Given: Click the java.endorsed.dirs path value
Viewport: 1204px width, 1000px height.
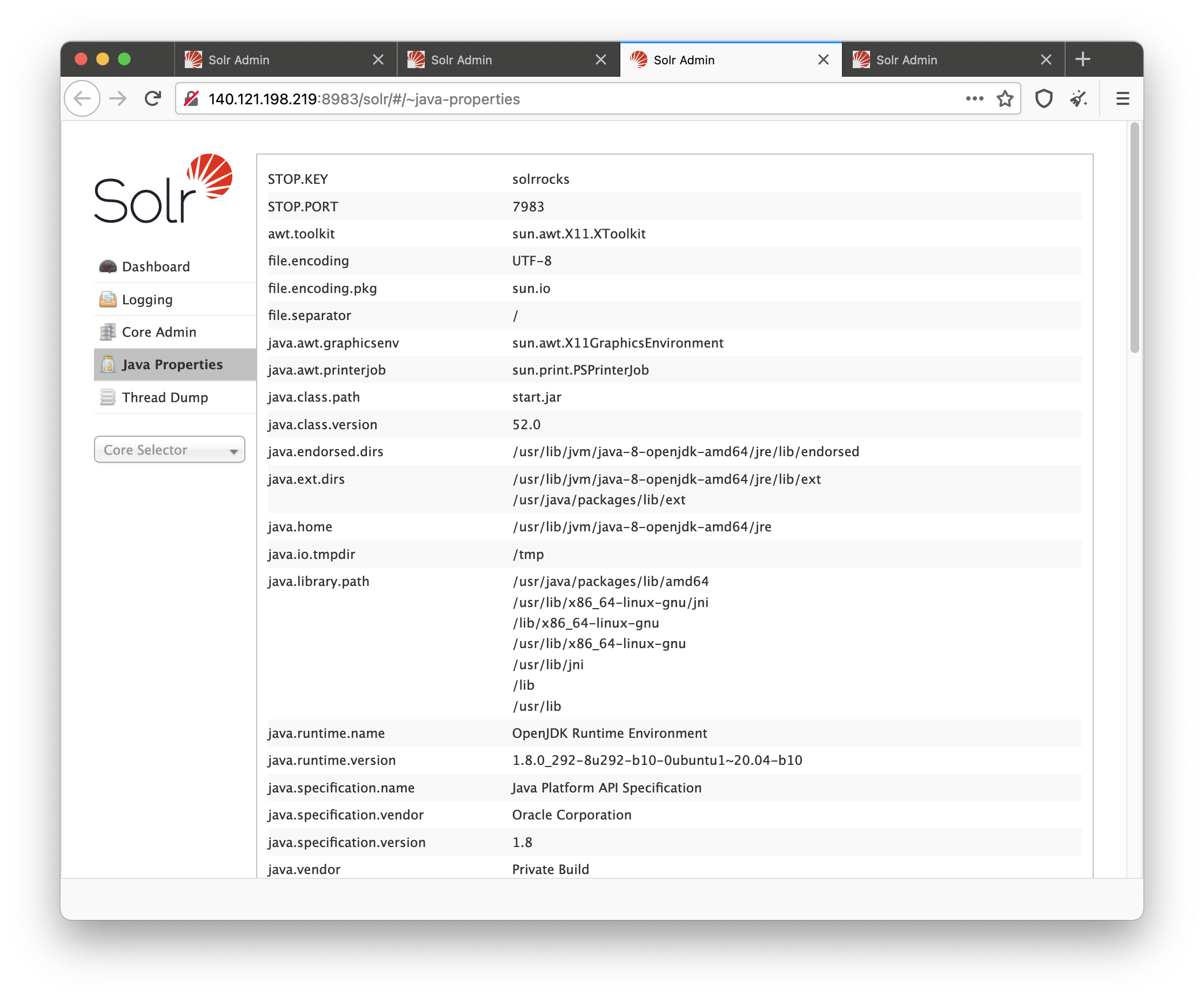Looking at the screenshot, I should (686, 451).
